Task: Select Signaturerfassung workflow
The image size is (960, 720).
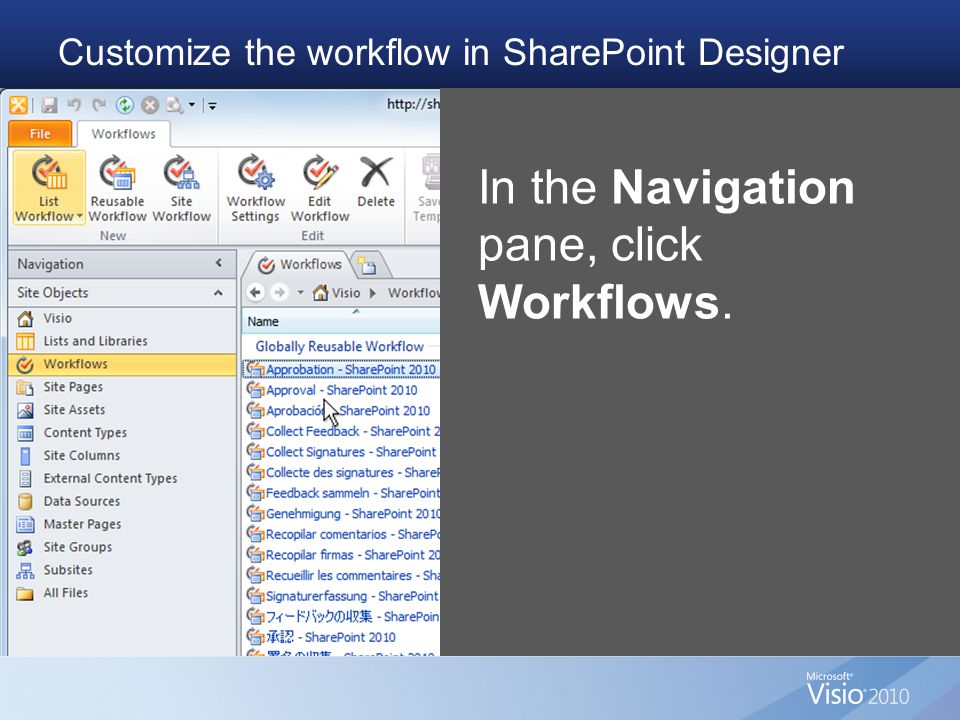Action: click(342, 596)
